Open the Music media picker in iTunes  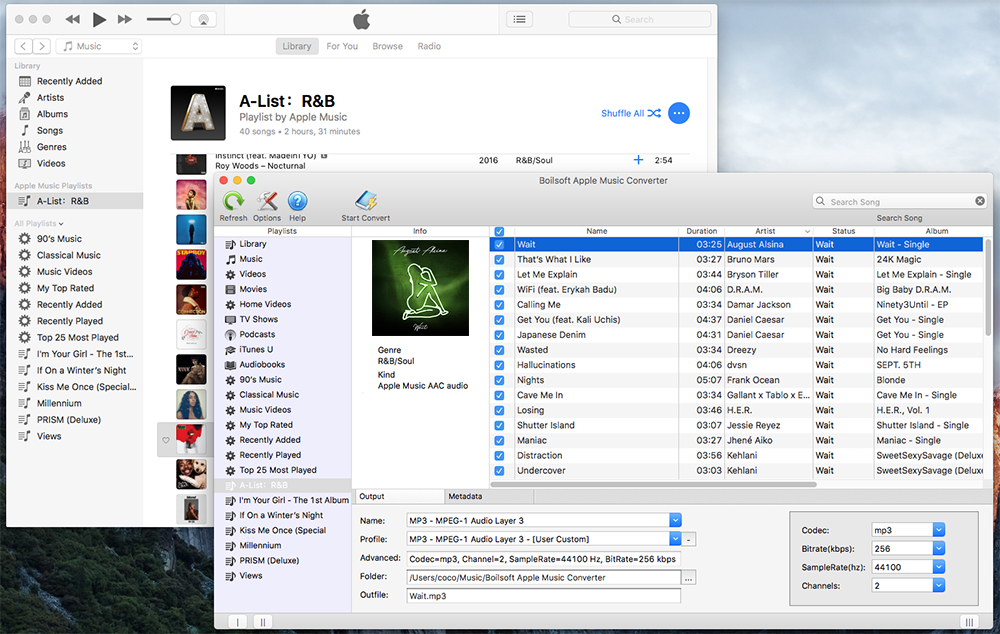[x=99, y=46]
